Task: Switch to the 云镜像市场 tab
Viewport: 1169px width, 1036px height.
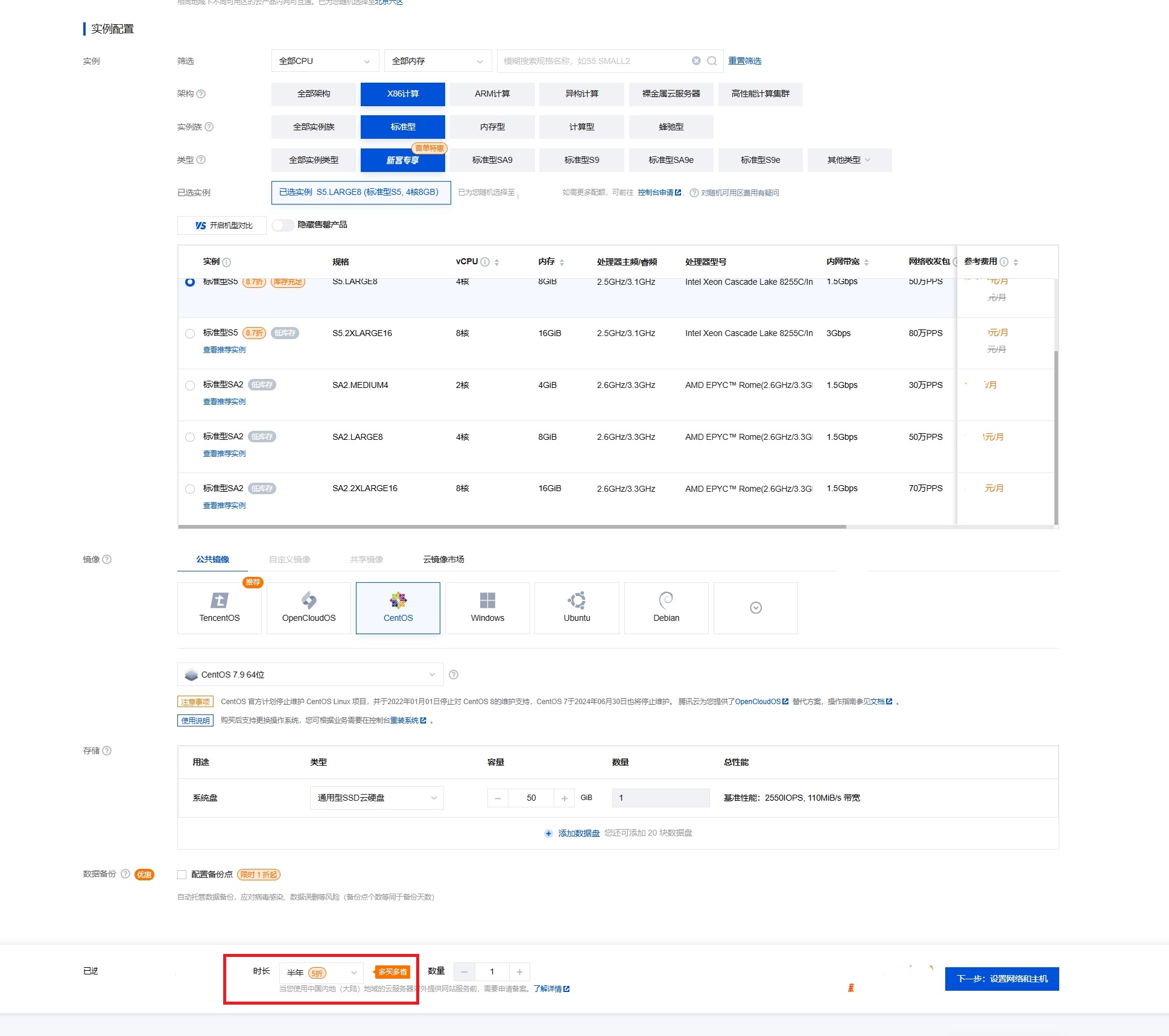Action: (444, 559)
